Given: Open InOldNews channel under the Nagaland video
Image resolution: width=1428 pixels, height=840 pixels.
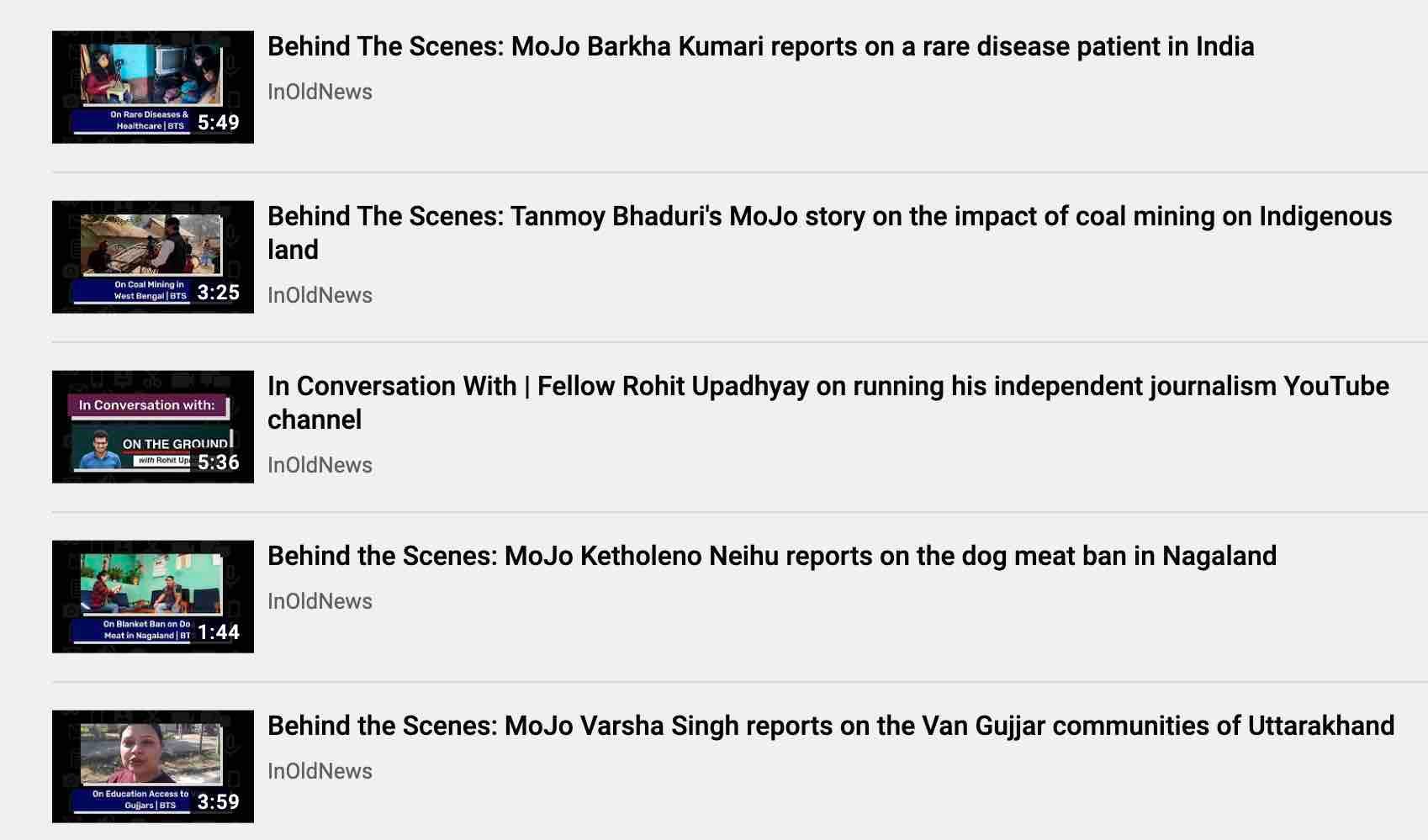Looking at the screenshot, I should pos(320,601).
